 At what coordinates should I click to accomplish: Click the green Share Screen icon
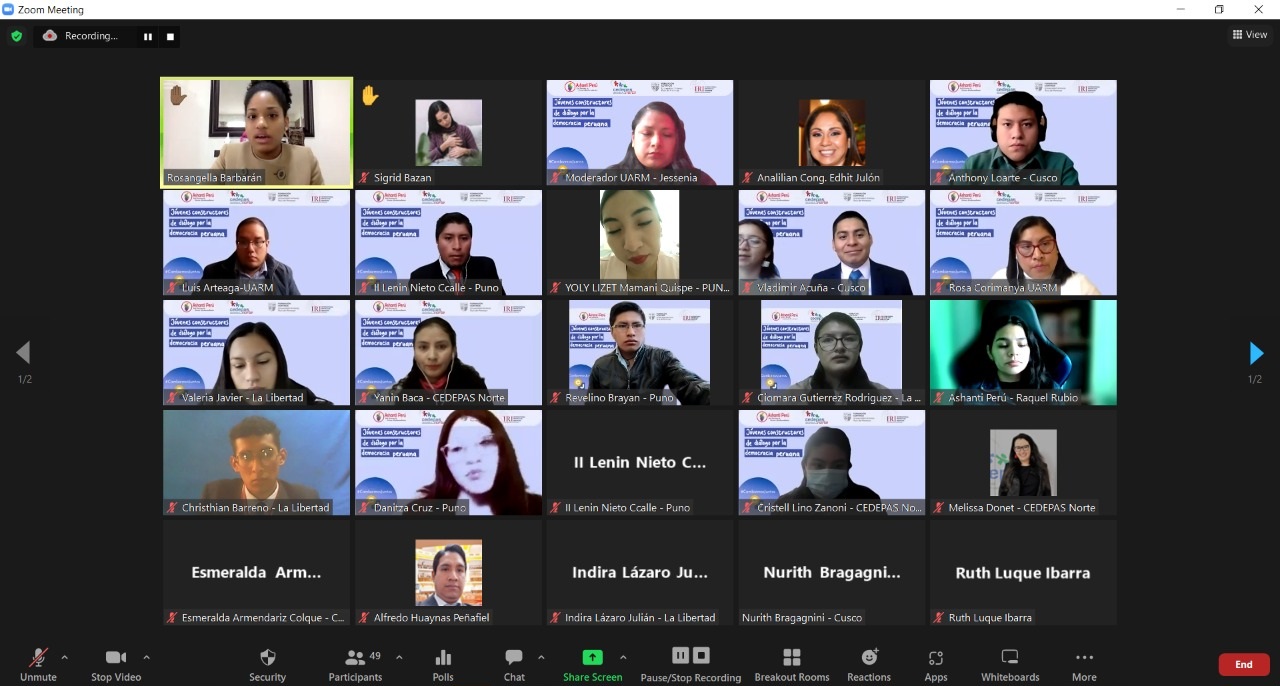[x=592, y=658]
